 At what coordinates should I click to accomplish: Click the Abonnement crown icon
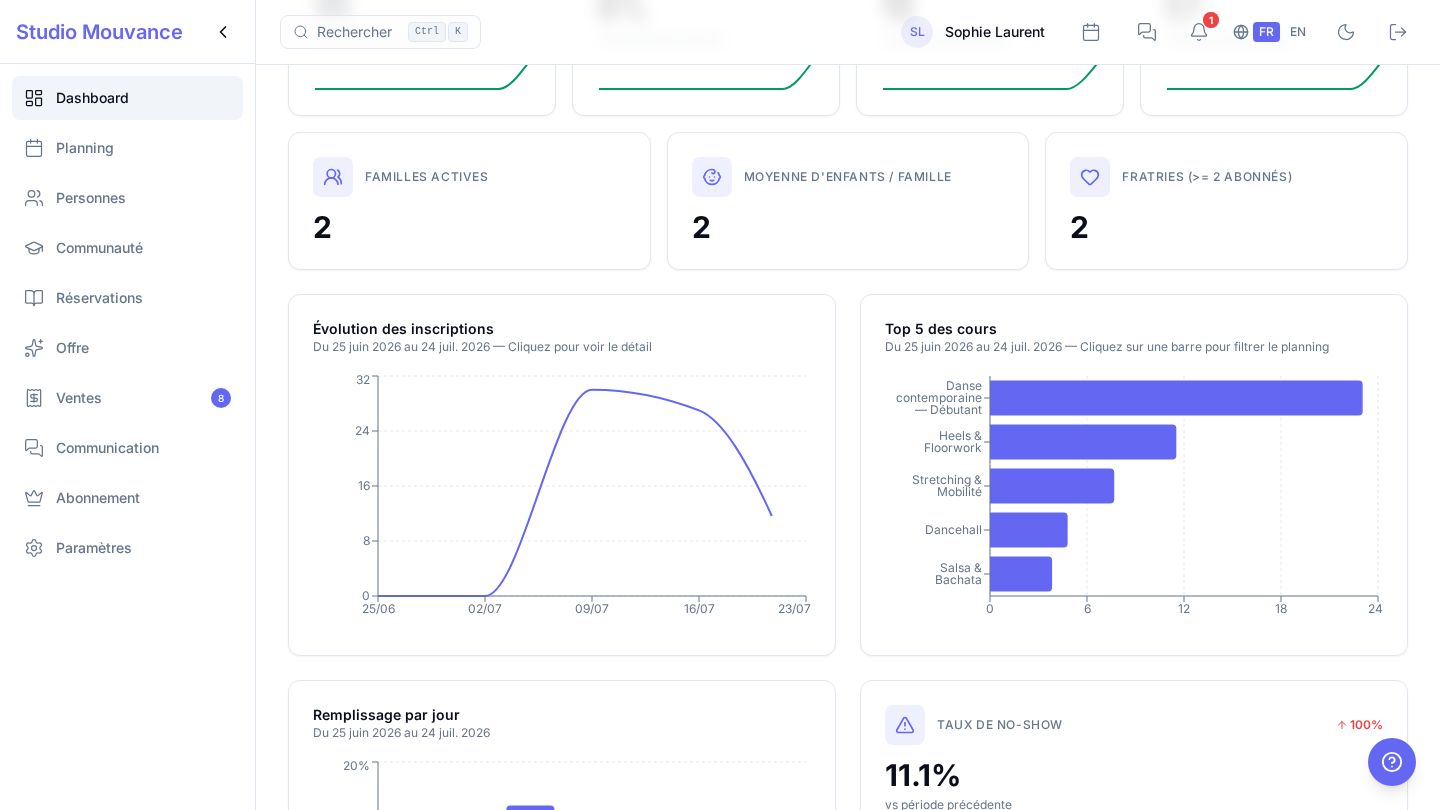click(34, 498)
